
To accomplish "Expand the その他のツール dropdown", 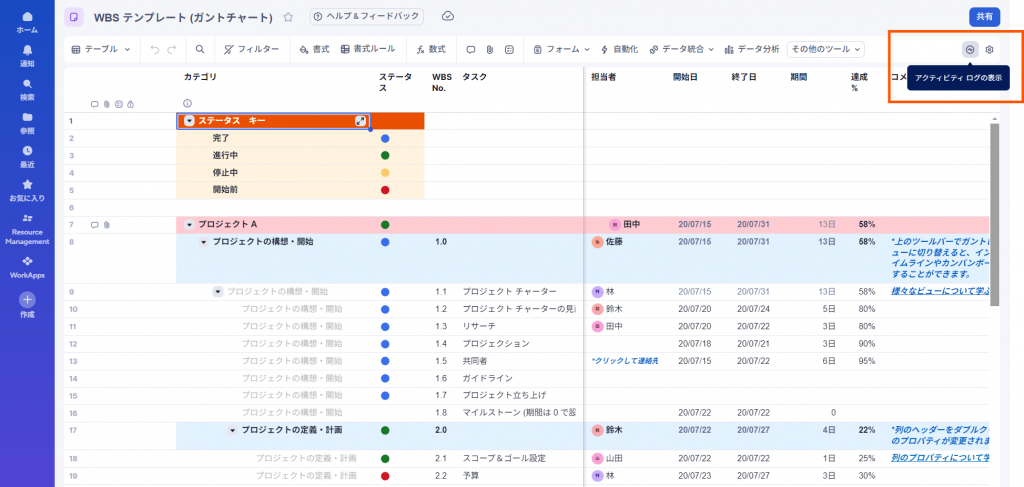I will 826,49.
